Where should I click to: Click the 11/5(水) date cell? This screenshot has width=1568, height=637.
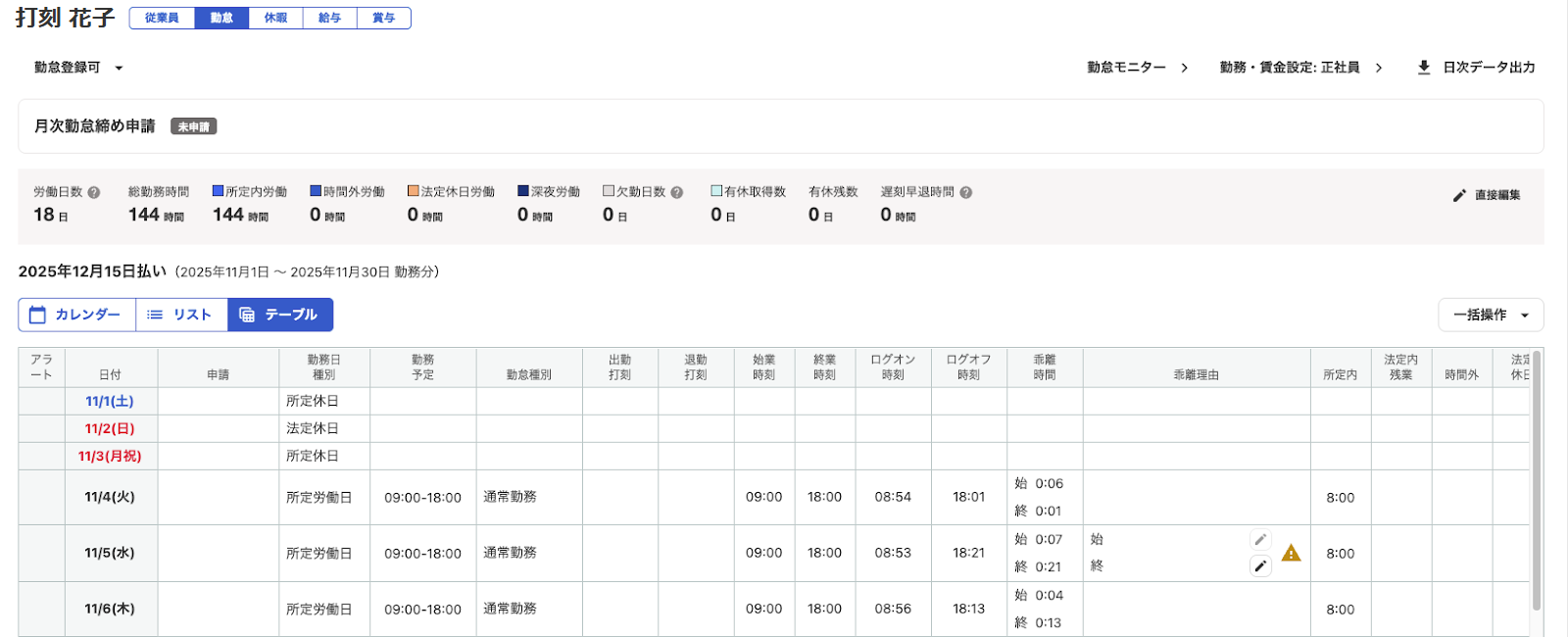pos(110,553)
